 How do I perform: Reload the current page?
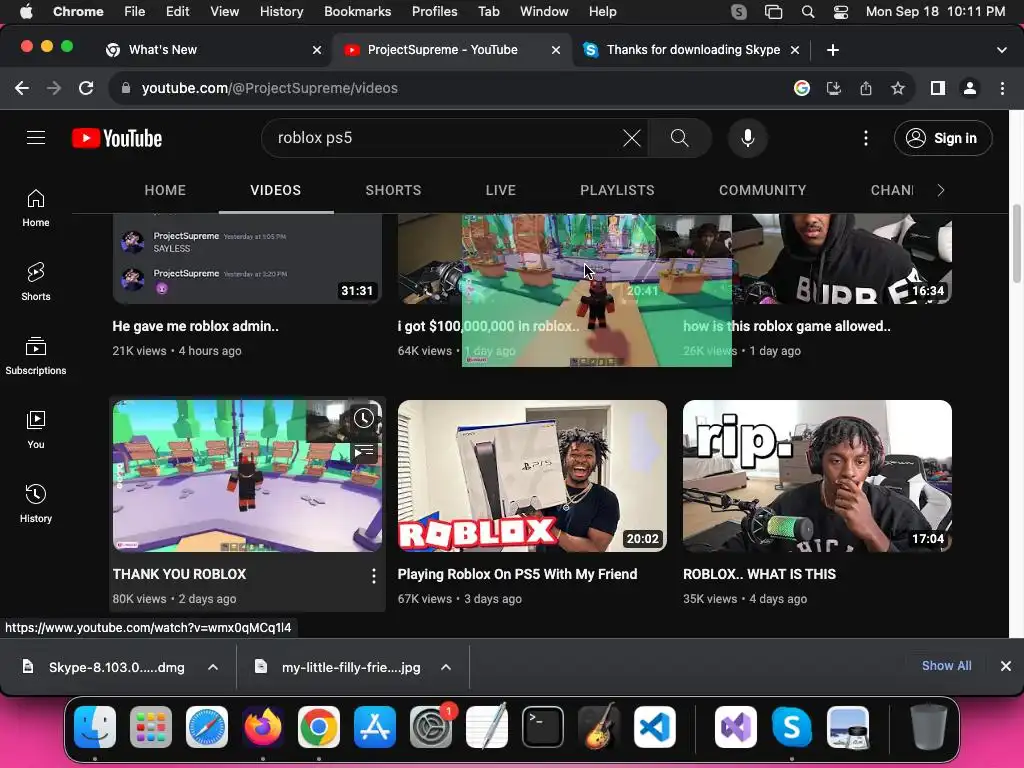click(86, 88)
